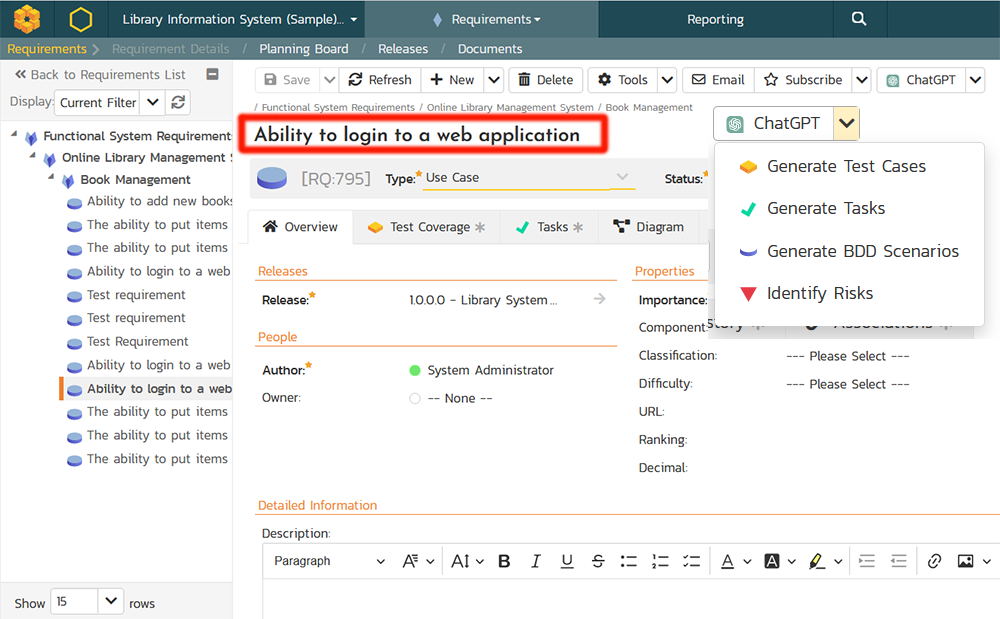1000x619 pixels.
Task: Select the 'None' radio button for Owner
Action: tap(414, 397)
